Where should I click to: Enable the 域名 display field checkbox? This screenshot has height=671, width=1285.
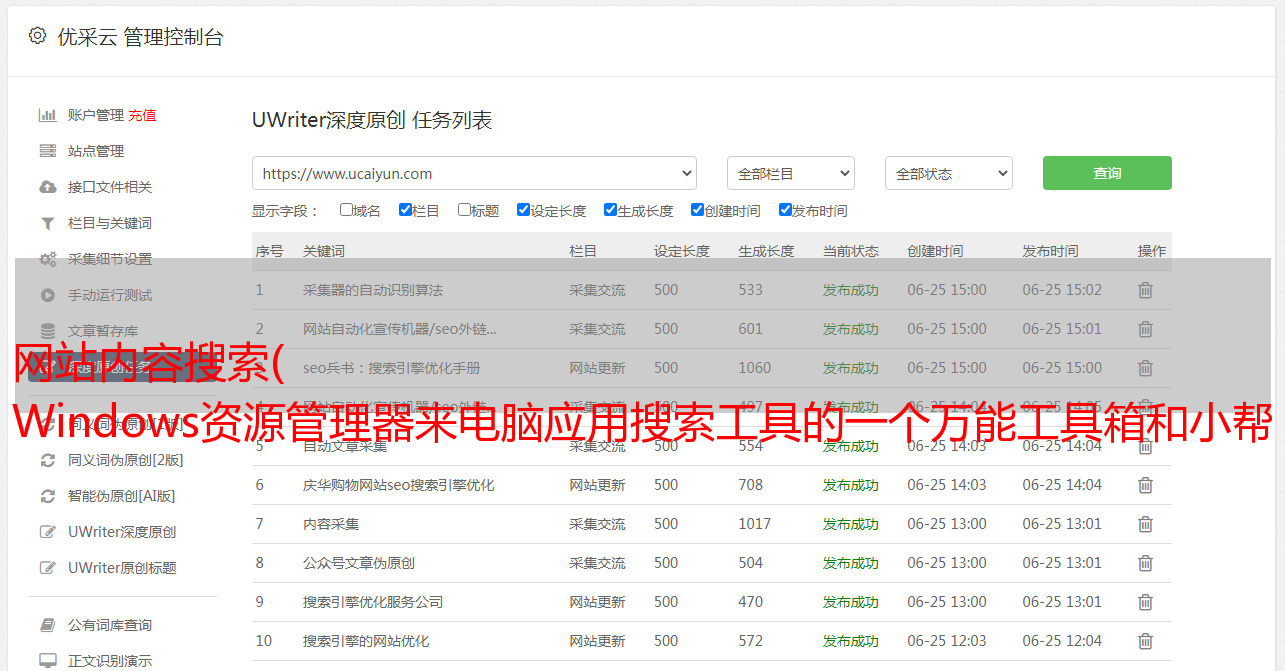click(346, 210)
